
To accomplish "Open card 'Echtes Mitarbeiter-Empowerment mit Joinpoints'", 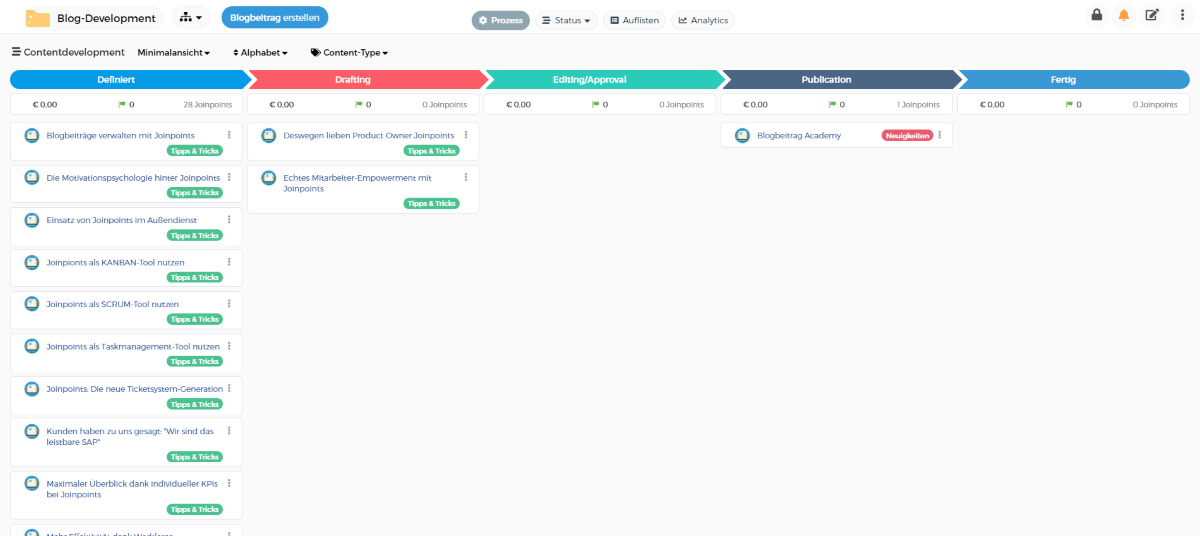I will [357, 183].
